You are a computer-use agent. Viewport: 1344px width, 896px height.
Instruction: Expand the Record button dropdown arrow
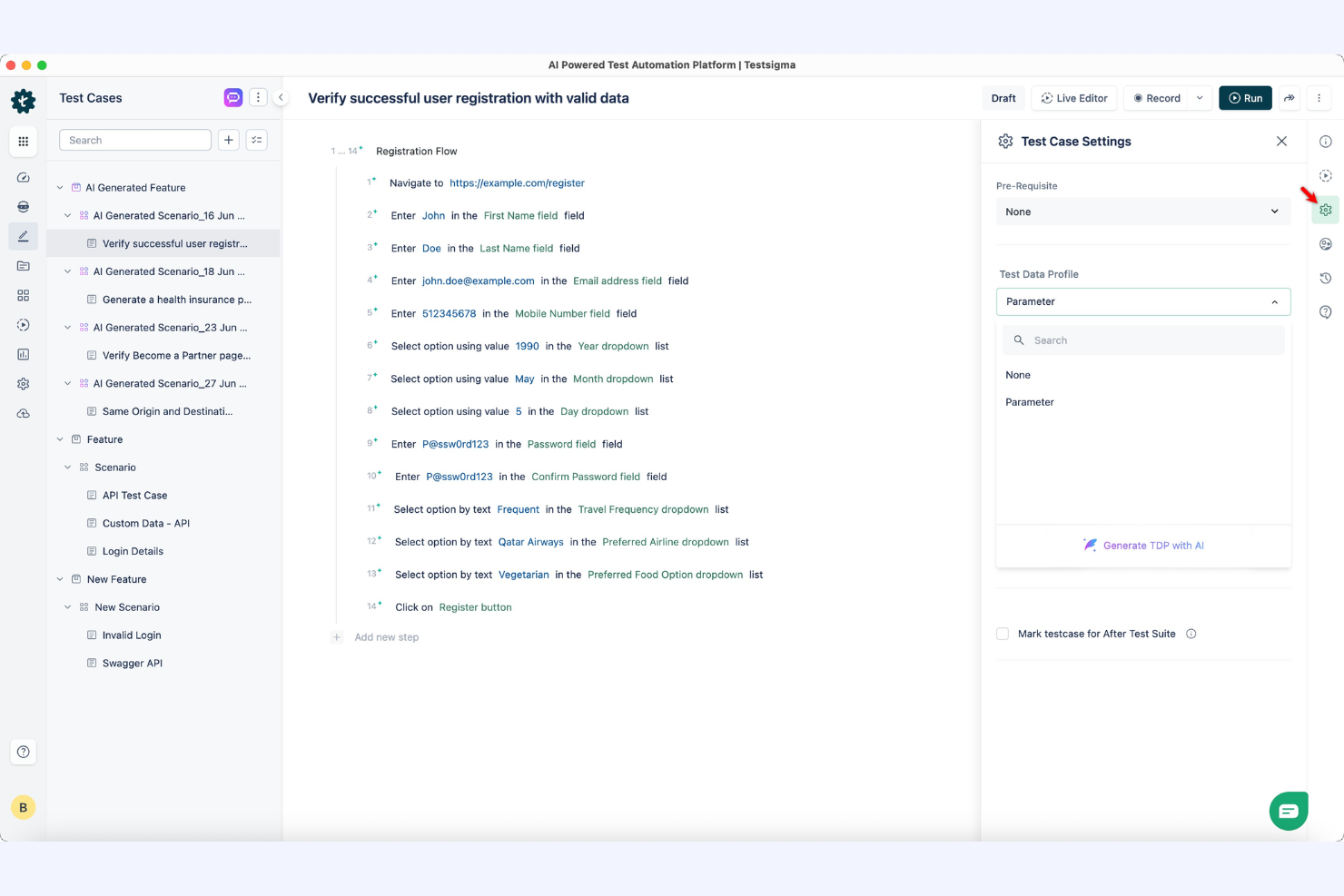[1200, 98]
